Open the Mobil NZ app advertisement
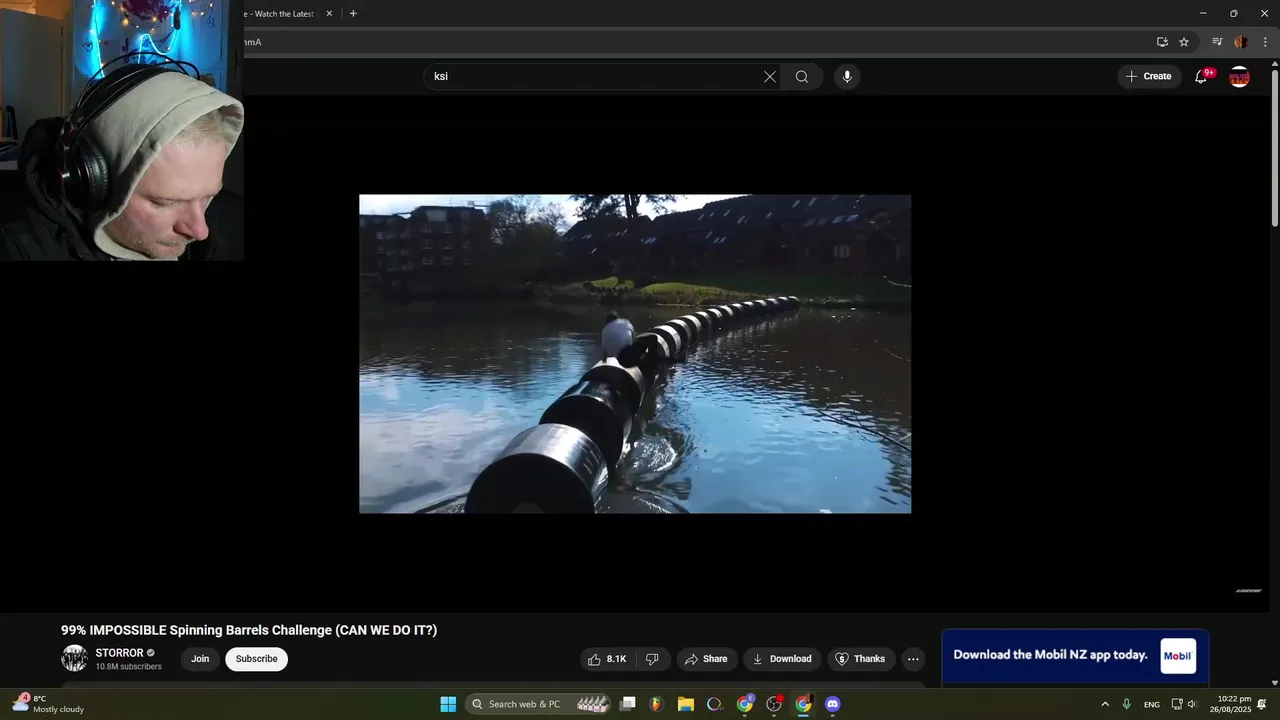Image resolution: width=1280 pixels, height=720 pixels. pos(1075,655)
